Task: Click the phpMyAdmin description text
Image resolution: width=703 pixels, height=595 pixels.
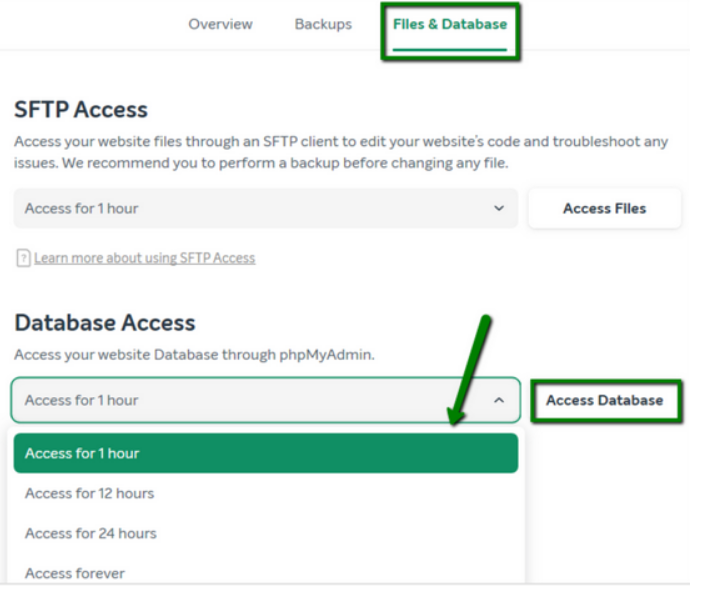Action: point(194,355)
